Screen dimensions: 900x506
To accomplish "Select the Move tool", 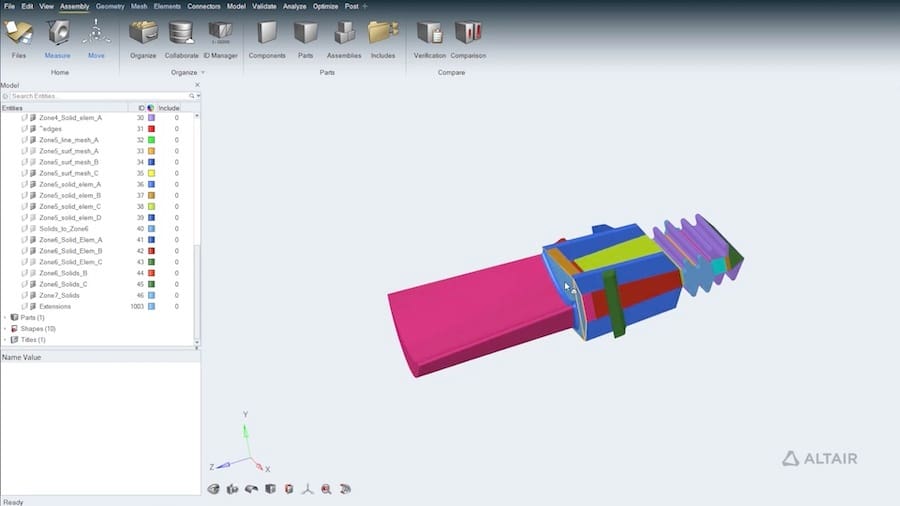I will [x=96, y=39].
